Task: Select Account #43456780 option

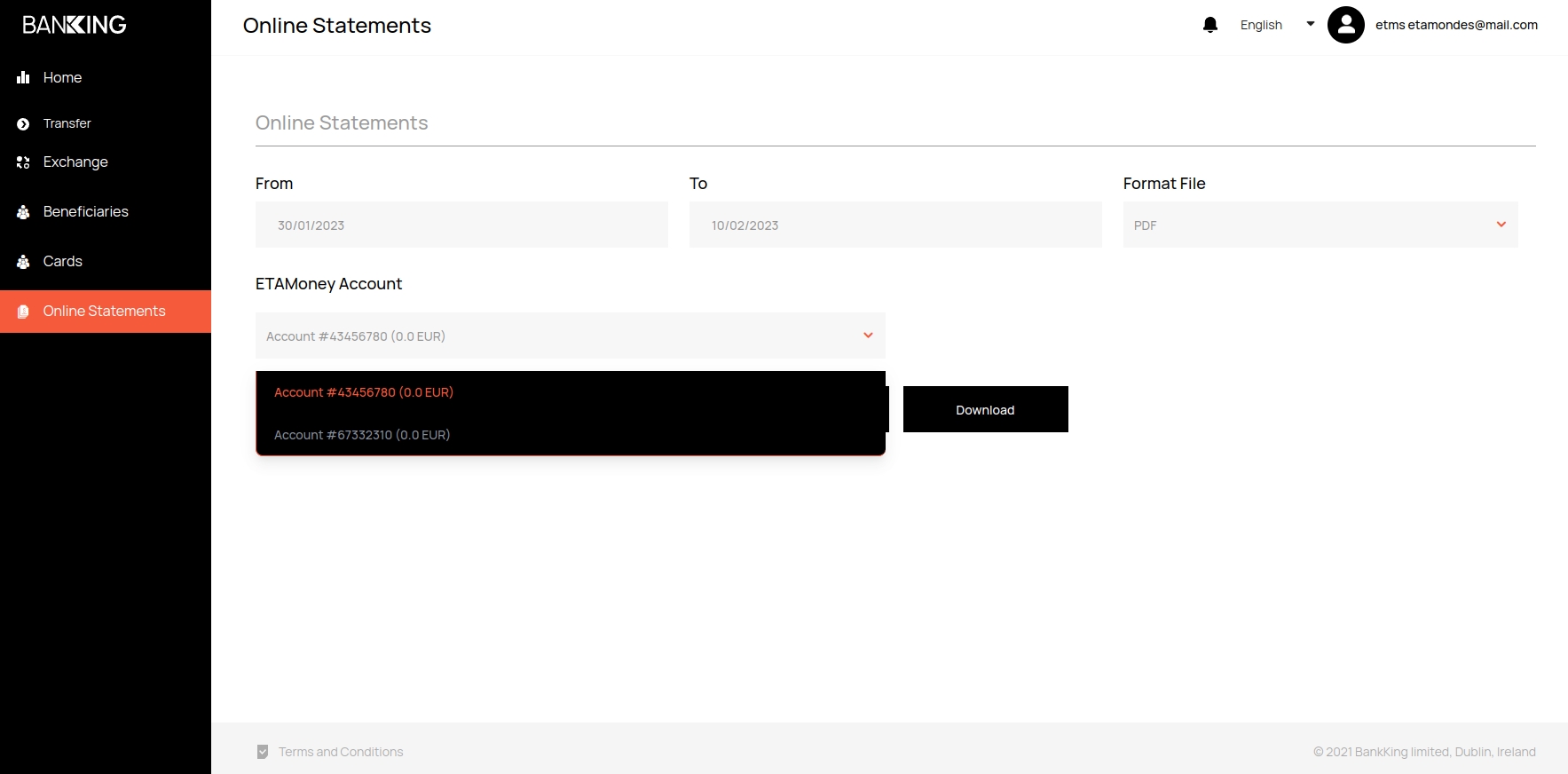Action: point(571,392)
